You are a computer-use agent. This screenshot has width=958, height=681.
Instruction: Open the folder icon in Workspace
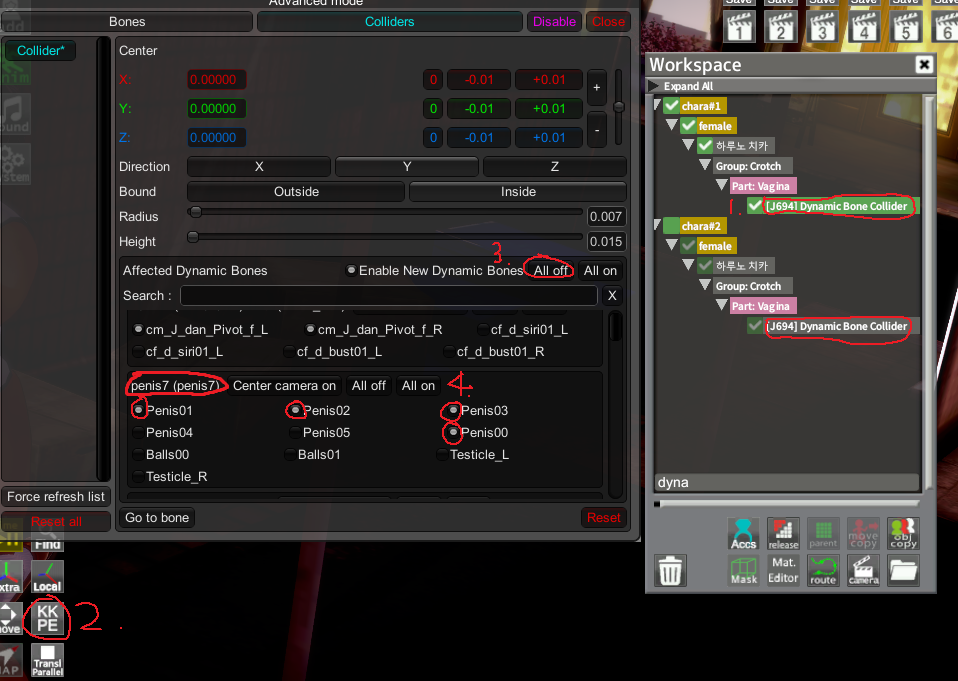[903, 570]
